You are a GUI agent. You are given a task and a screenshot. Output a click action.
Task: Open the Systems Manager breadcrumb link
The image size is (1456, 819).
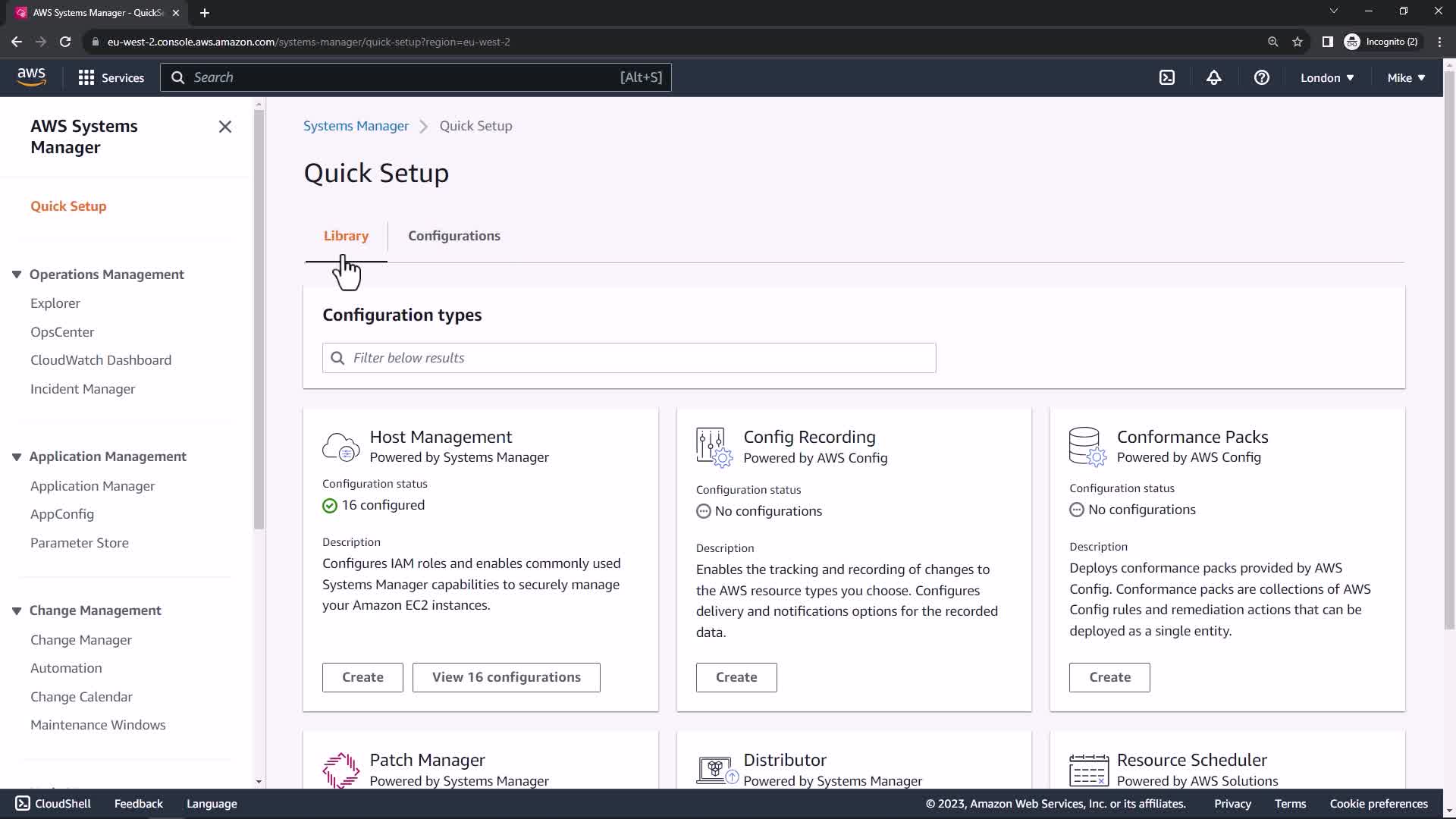click(356, 126)
